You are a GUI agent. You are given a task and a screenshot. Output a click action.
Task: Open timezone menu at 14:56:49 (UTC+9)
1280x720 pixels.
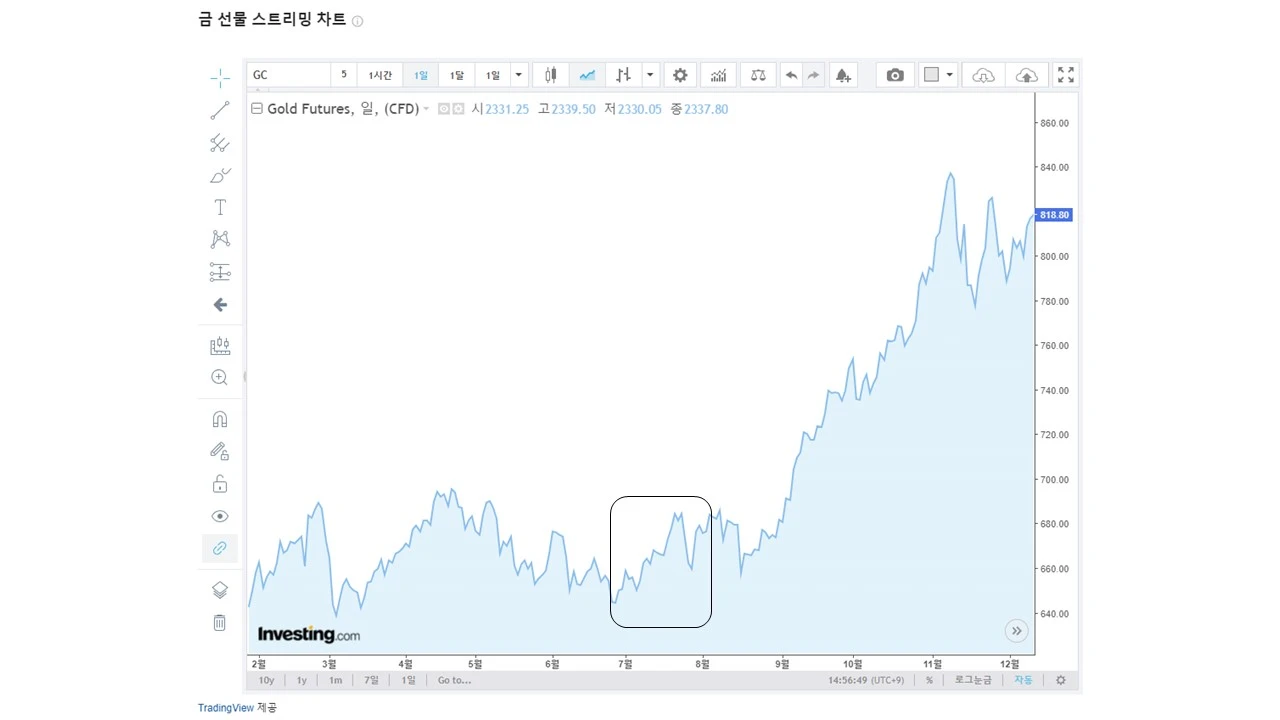coord(868,680)
